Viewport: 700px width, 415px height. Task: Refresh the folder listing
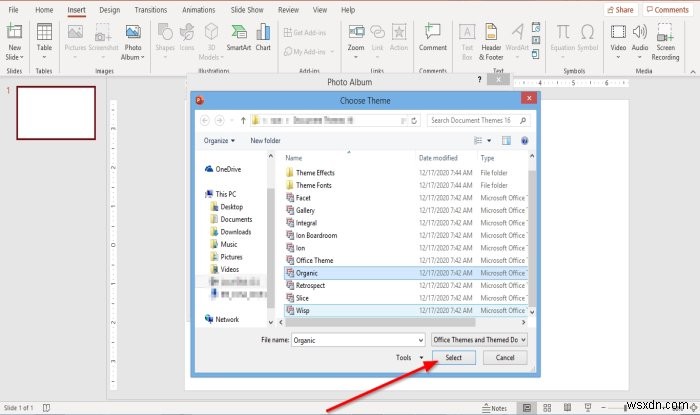[414, 120]
